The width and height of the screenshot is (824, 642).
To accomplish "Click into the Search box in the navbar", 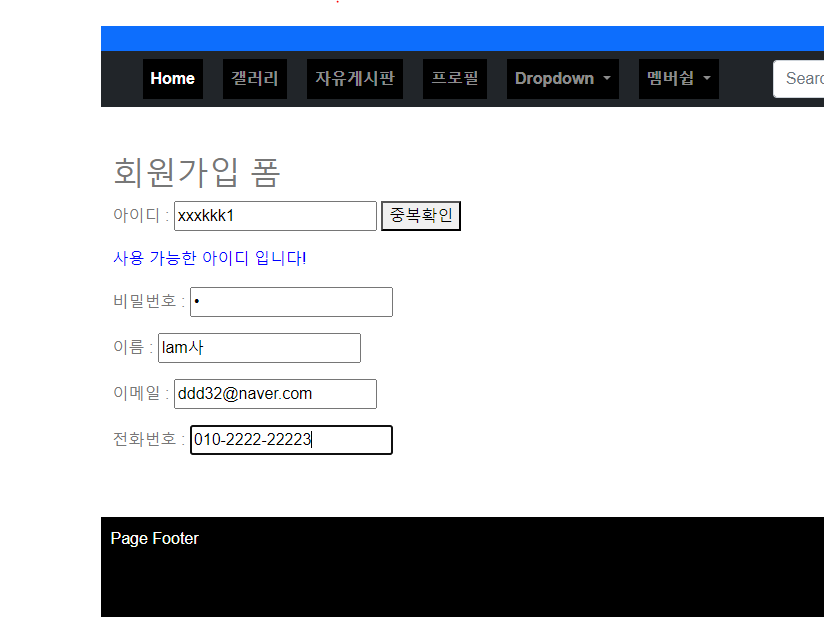I will [799, 79].
